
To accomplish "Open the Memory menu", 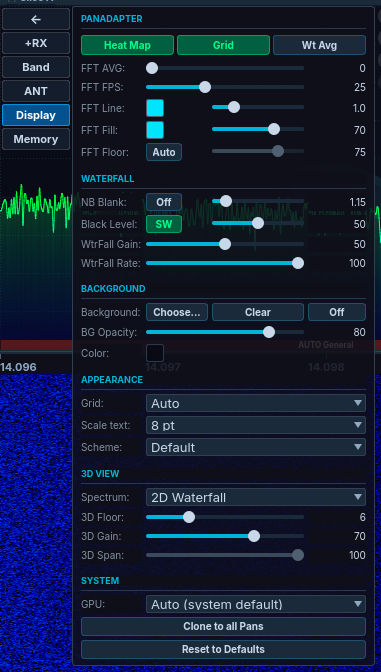I will tap(36, 139).
